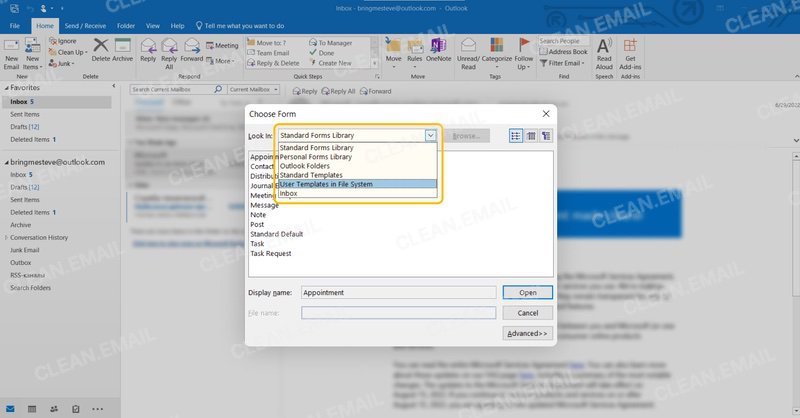Open the Look In dropdown arrow
This screenshot has width=800, height=418.
430,135
